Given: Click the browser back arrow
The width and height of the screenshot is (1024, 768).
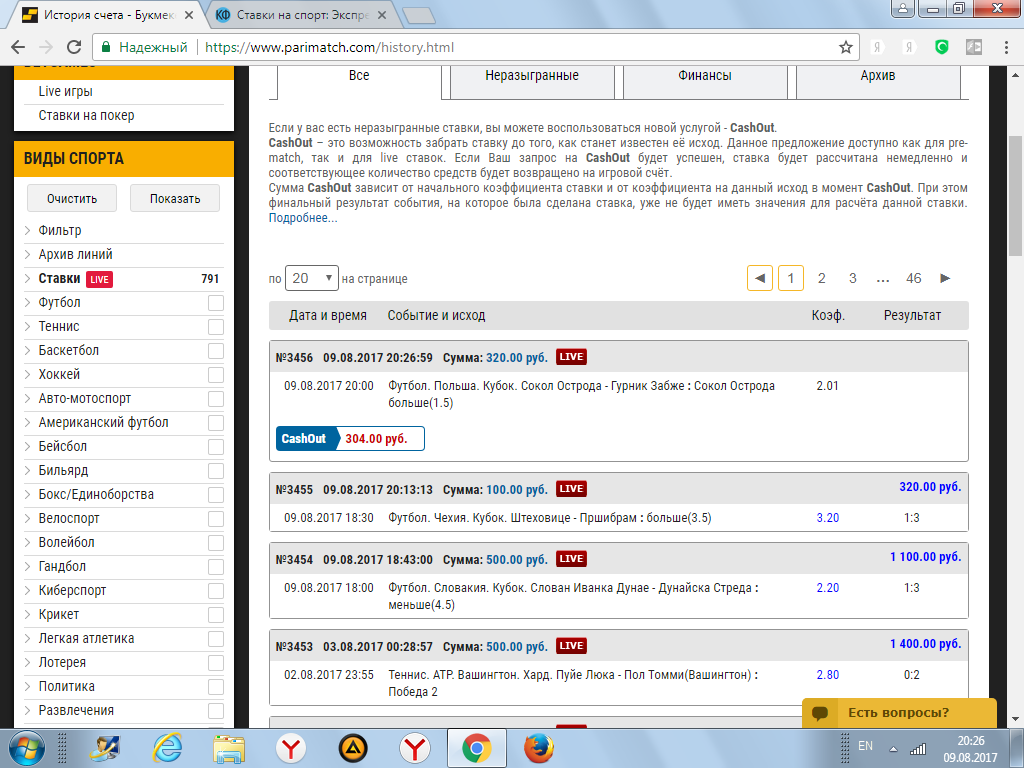Looking at the screenshot, I should coord(18,47).
